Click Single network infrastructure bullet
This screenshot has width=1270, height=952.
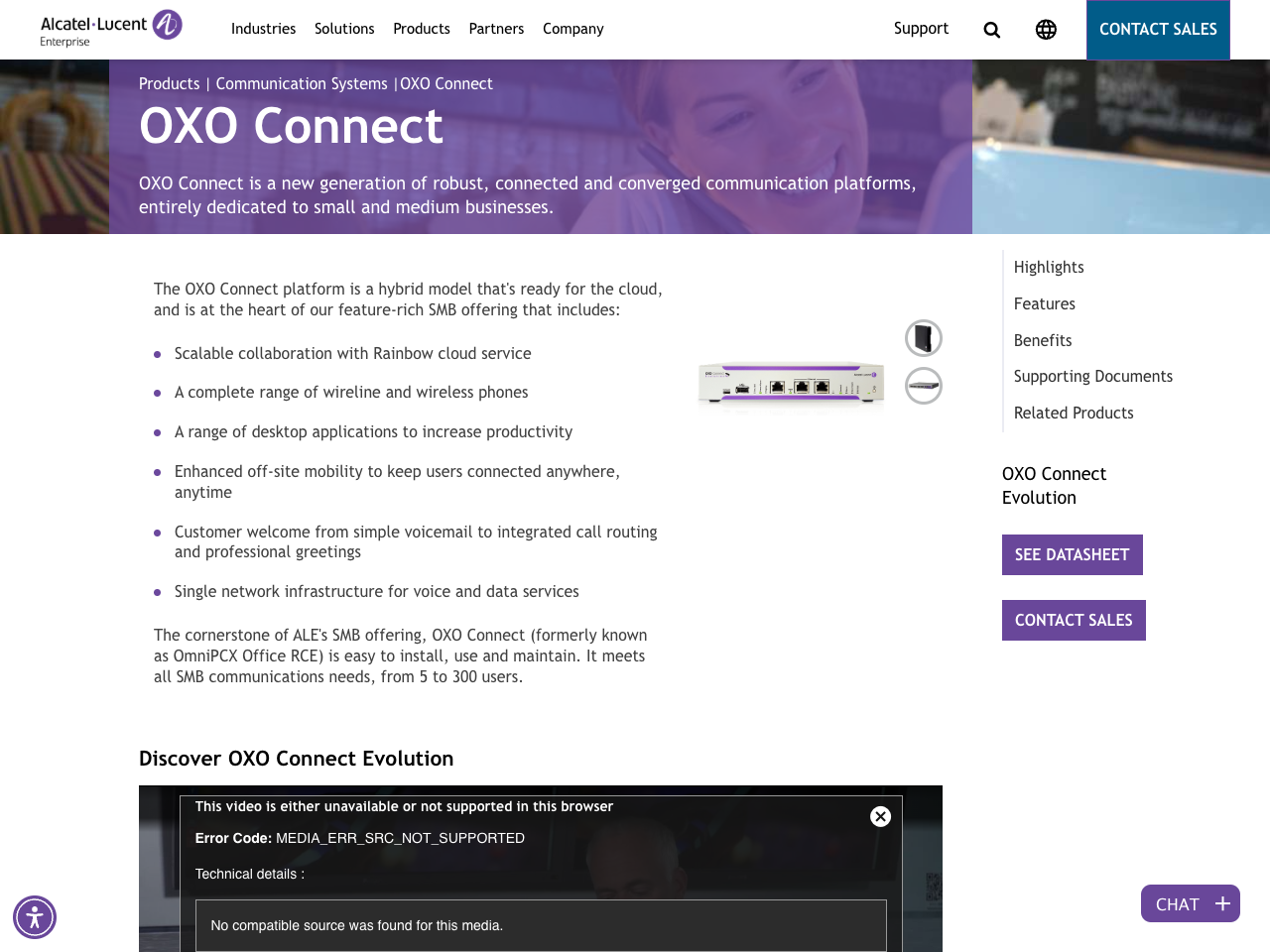click(x=377, y=591)
